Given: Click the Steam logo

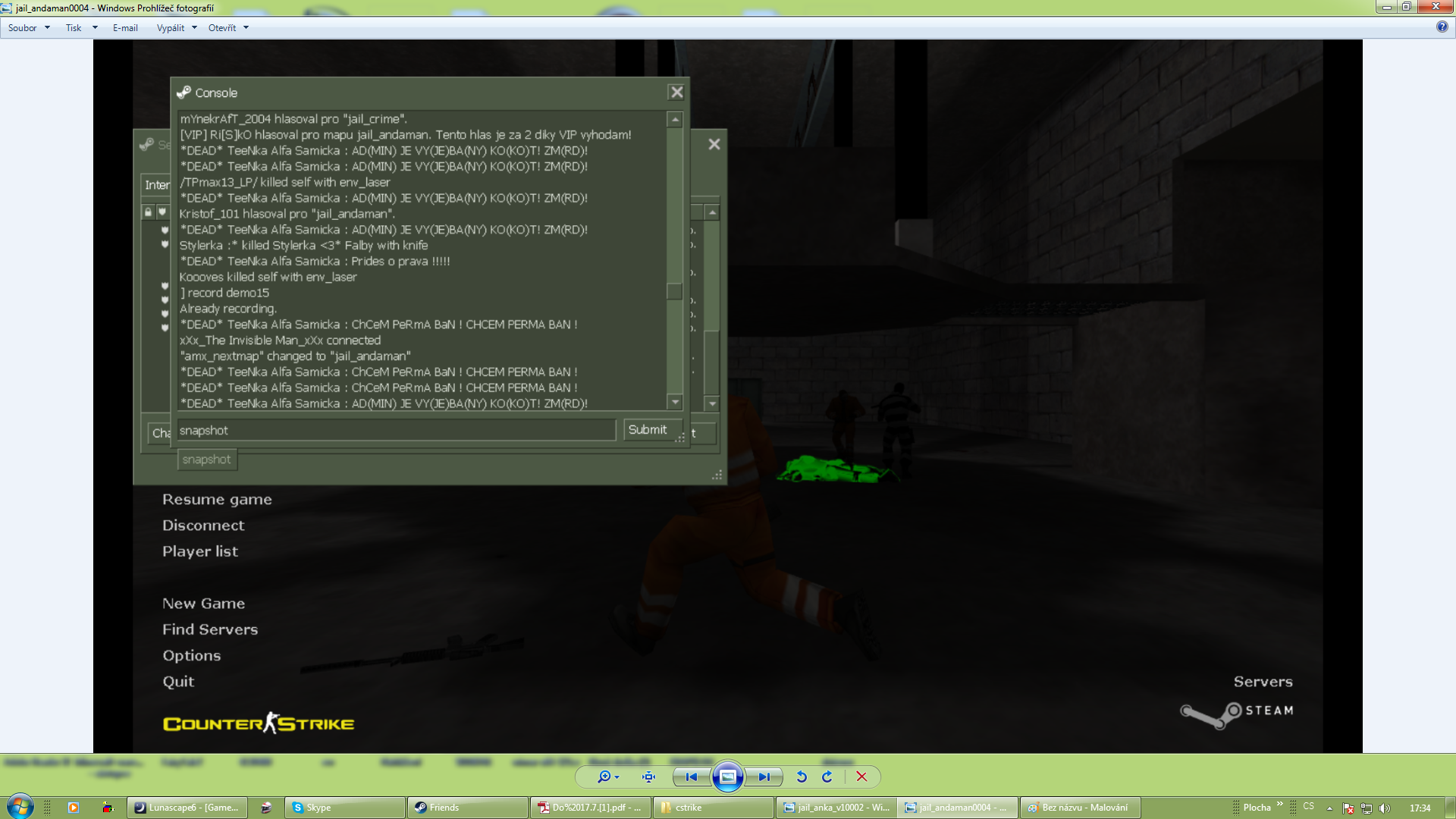Looking at the screenshot, I should click(x=1237, y=714).
